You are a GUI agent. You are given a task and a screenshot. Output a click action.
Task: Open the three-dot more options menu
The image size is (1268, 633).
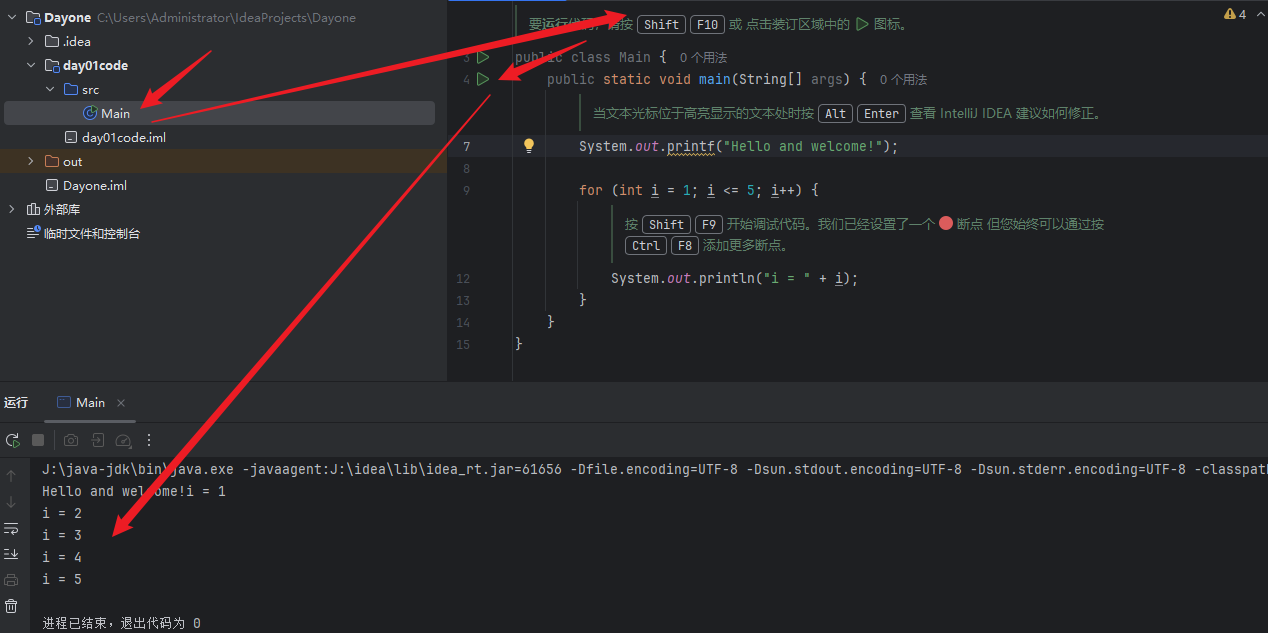click(x=149, y=440)
